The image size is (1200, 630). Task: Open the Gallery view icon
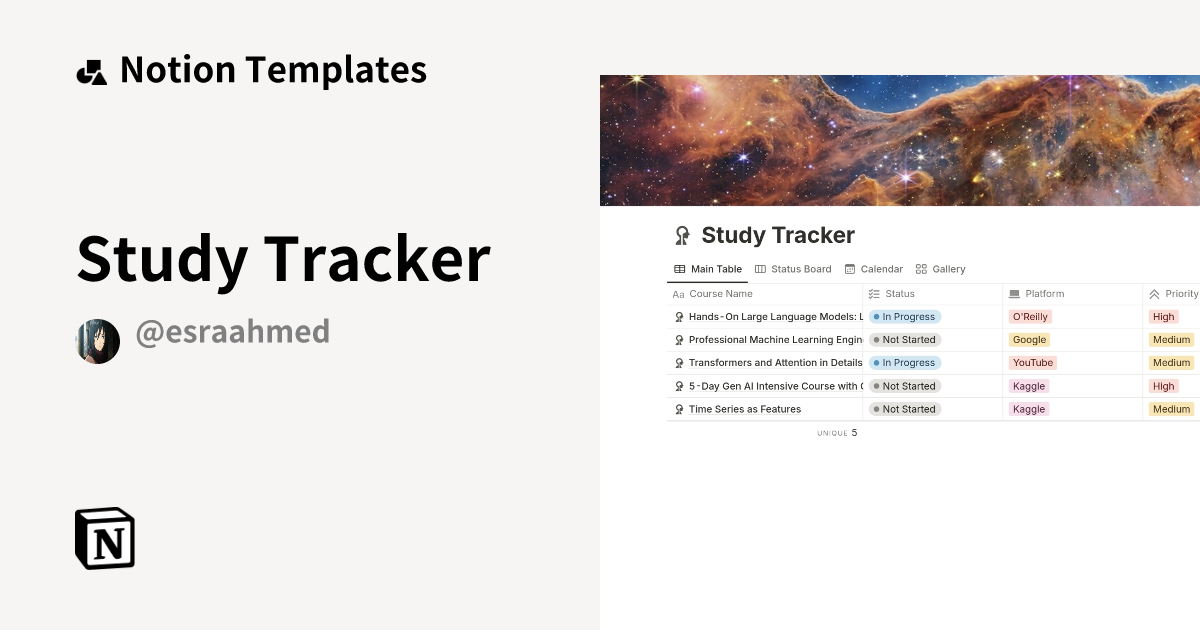click(x=919, y=269)
